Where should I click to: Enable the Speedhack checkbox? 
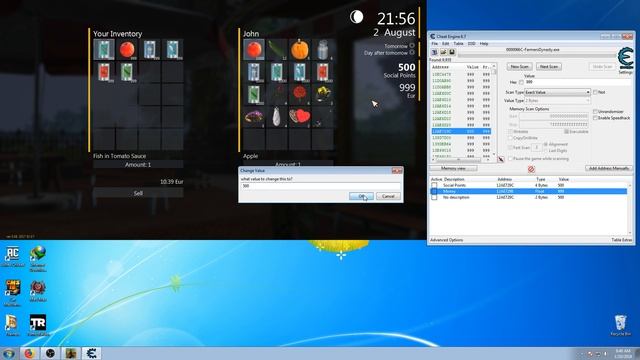[x=595, y=118]
